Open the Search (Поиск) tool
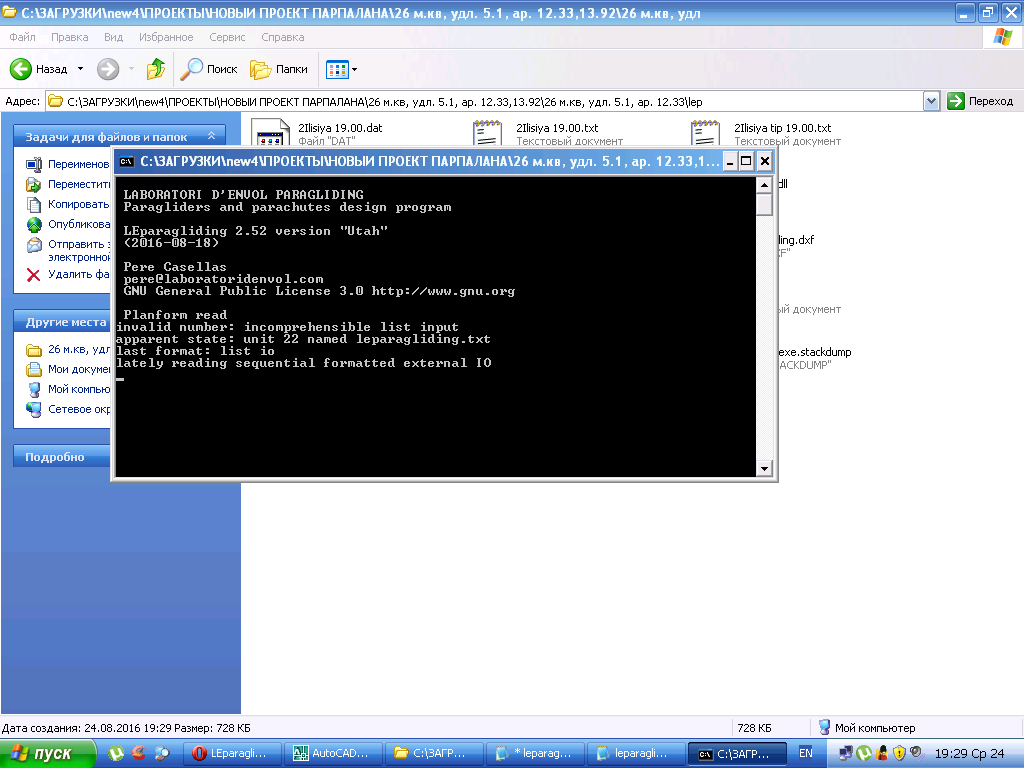The width and height of the screenshot is (1024, 768). [x=209, y=69]
